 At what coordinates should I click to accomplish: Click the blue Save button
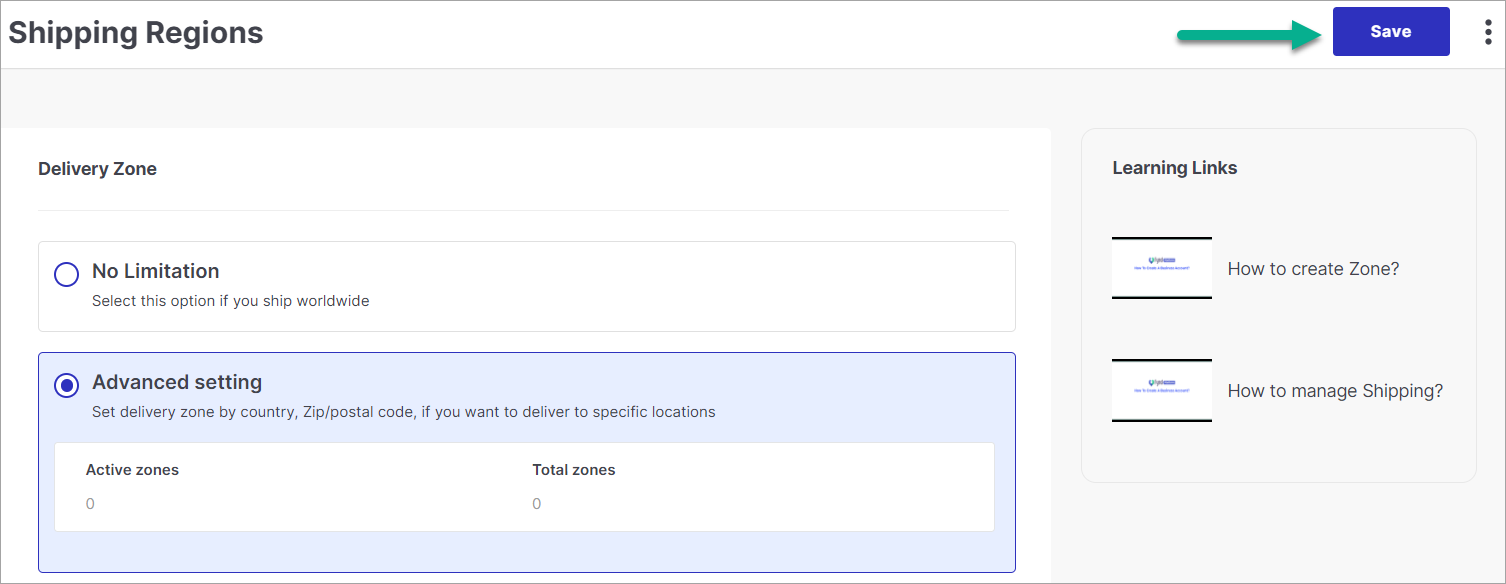click(1391, 32)
